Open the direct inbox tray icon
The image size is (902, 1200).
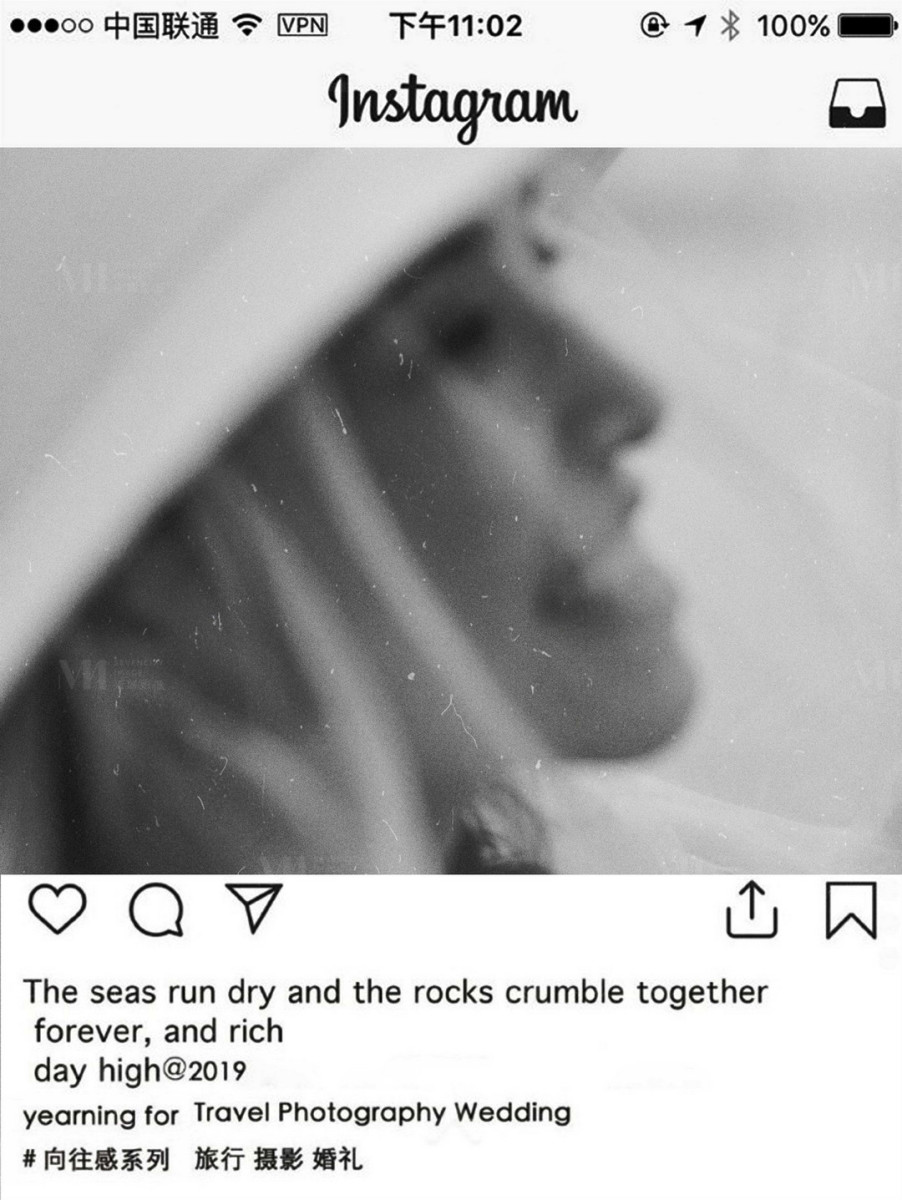coord(857,103)
